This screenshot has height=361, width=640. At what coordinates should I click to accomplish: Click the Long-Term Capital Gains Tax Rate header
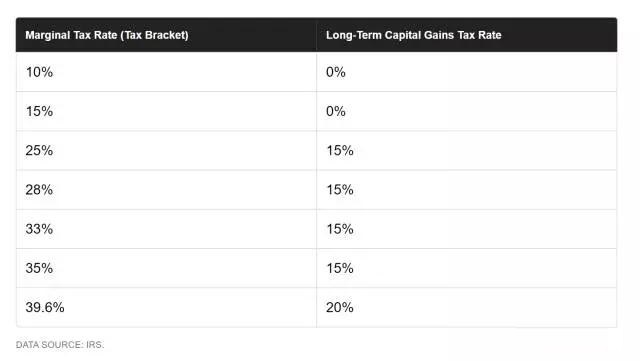pyautogui.click(x=467, y=35)
